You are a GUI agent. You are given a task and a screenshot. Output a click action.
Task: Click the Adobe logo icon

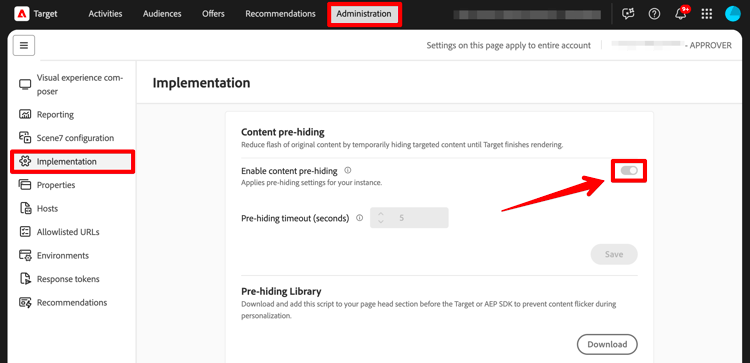point(22,14)
